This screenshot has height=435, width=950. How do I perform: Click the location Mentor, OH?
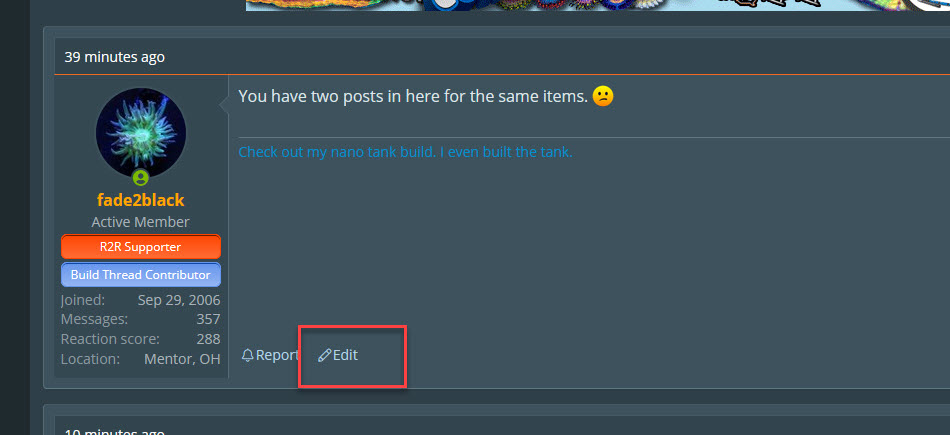[182, 359]
